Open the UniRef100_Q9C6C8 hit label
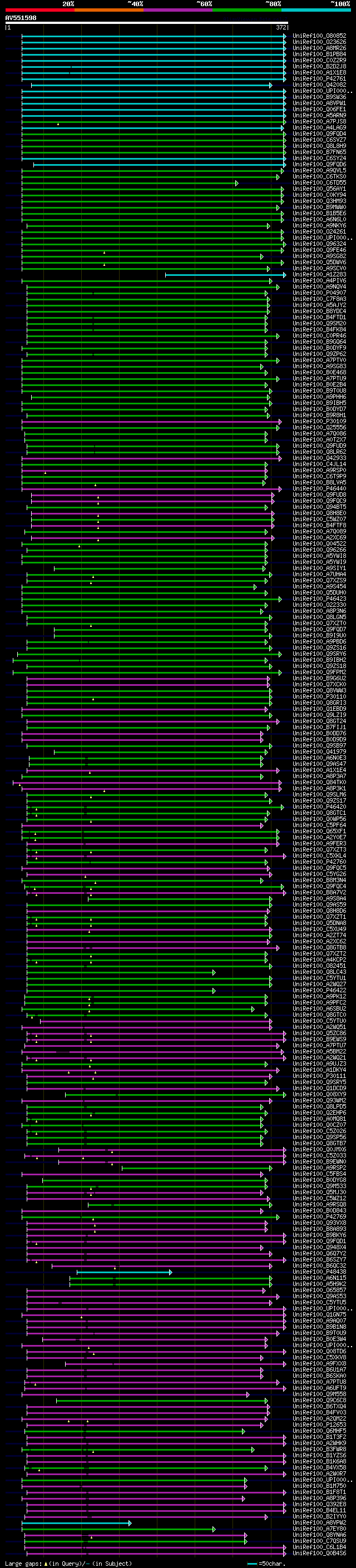 coord(319,1400)
